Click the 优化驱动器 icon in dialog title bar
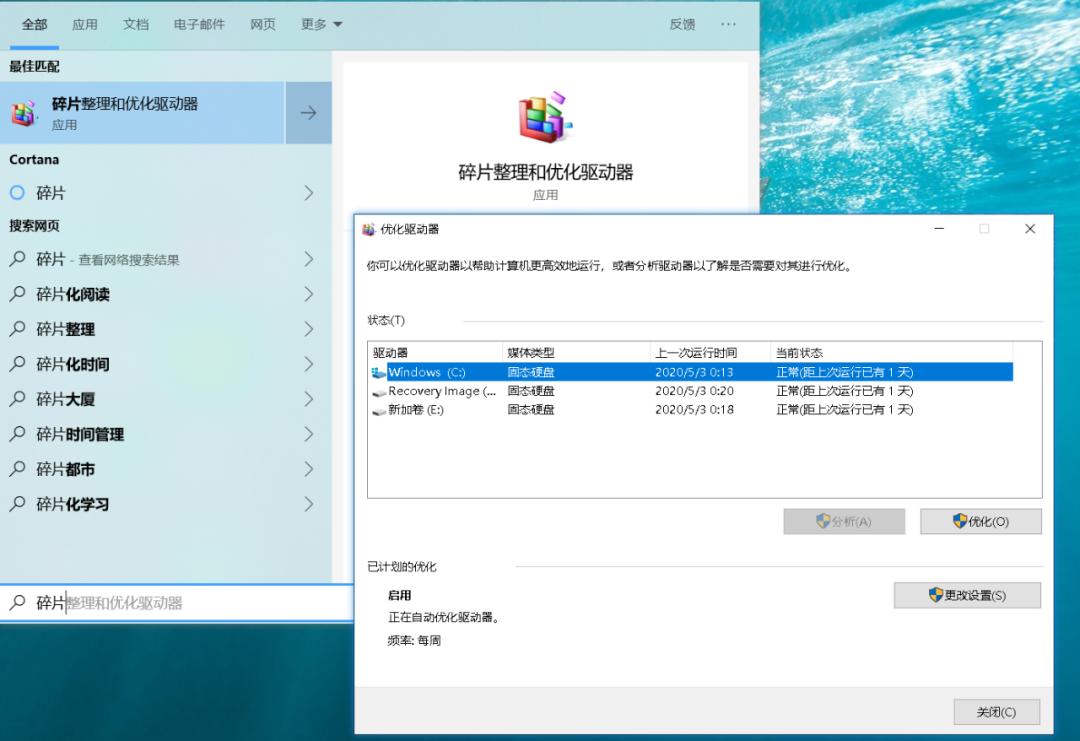The height and width of the screenshot is (741, 1080). 369,229
